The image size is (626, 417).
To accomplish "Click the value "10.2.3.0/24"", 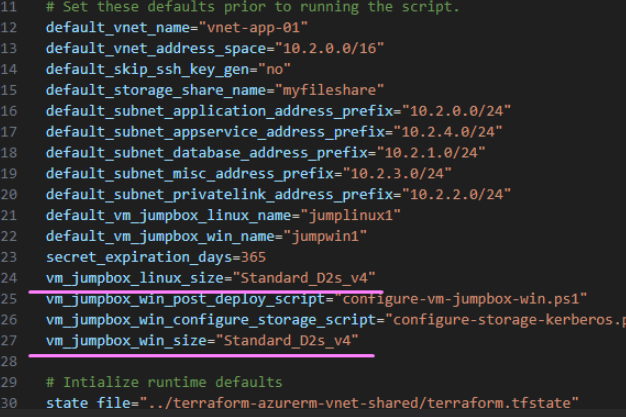I will pyautogui.click(x=397, y=174).
